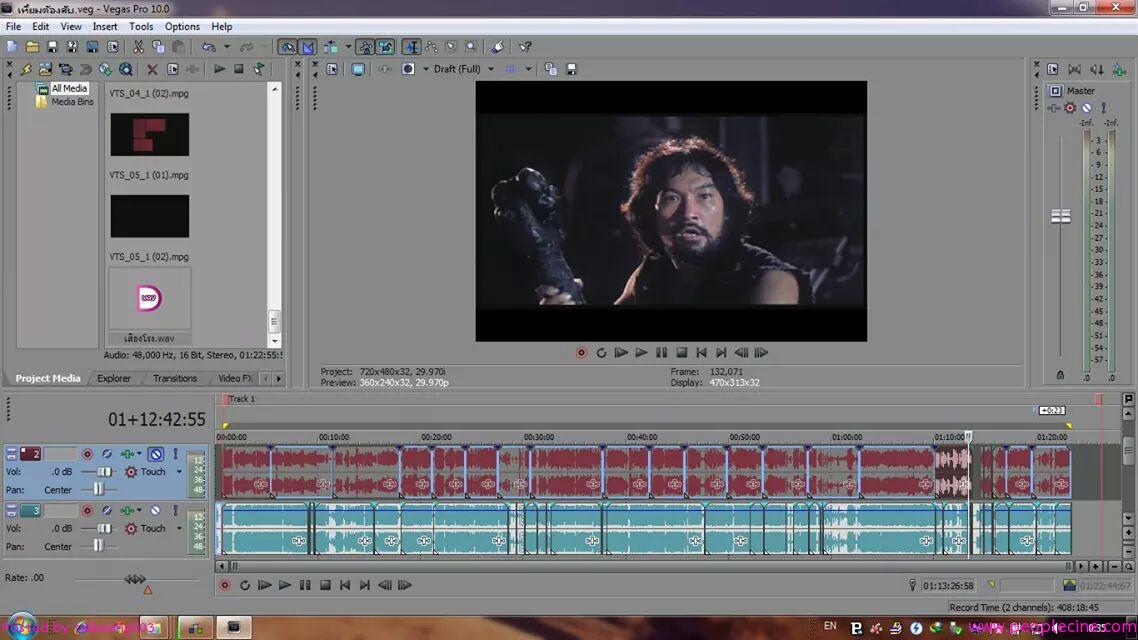Click record button under video preview

[x=581, y=353]
